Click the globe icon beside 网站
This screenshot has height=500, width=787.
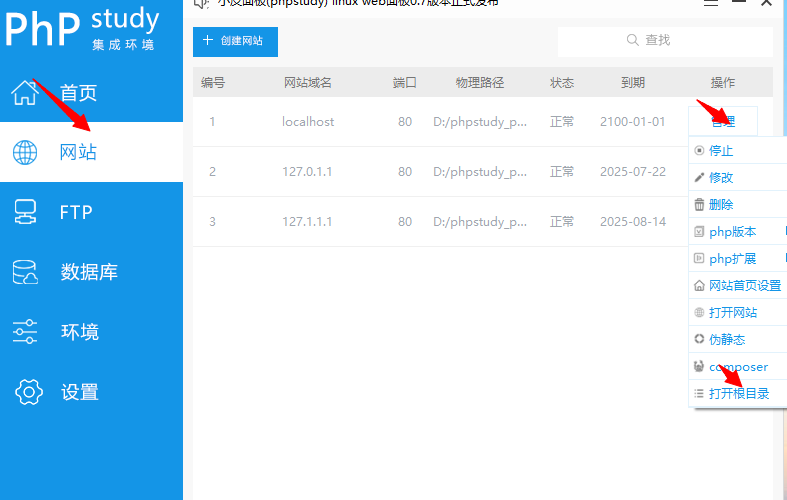tap(25, 152)
